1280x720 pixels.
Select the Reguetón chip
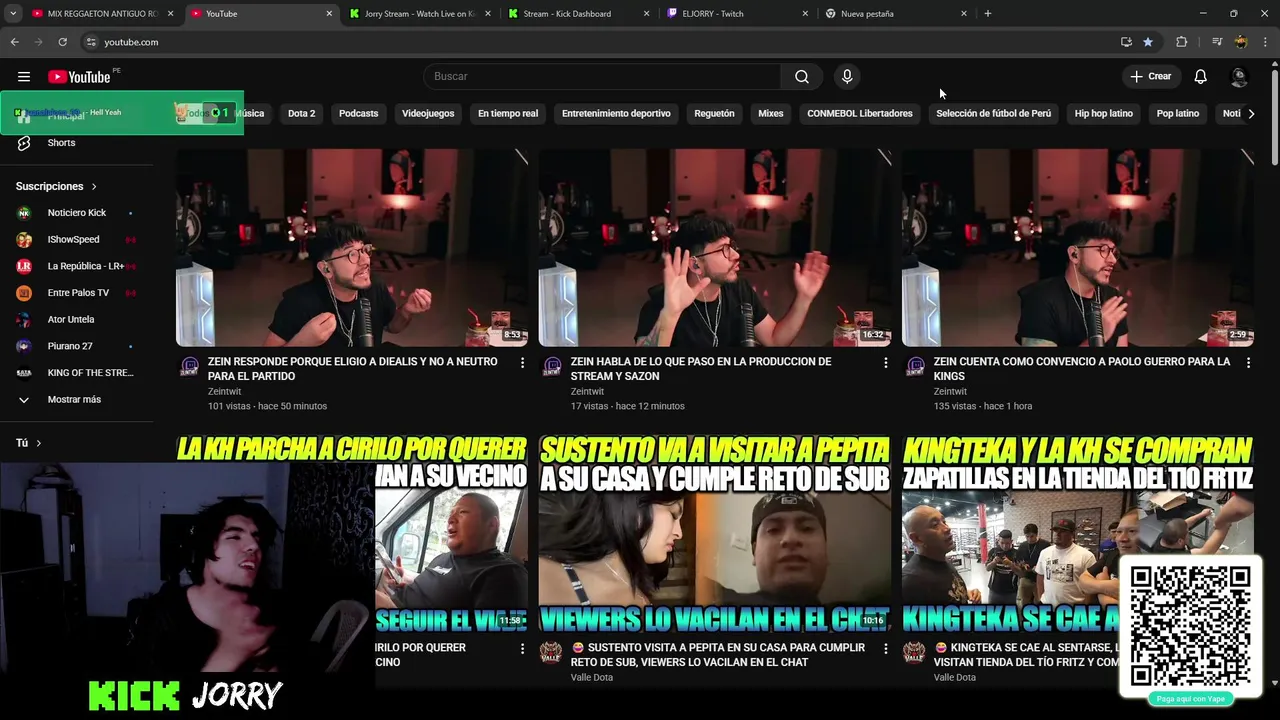[714, 114]
